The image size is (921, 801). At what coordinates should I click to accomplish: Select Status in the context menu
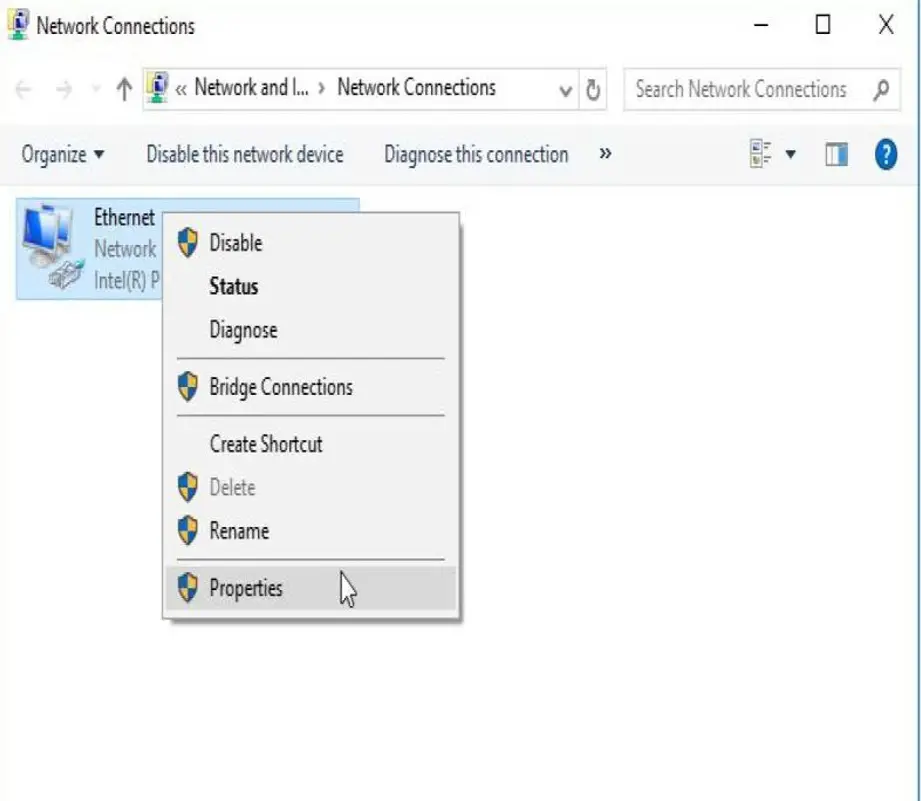(x=233, y=287)
